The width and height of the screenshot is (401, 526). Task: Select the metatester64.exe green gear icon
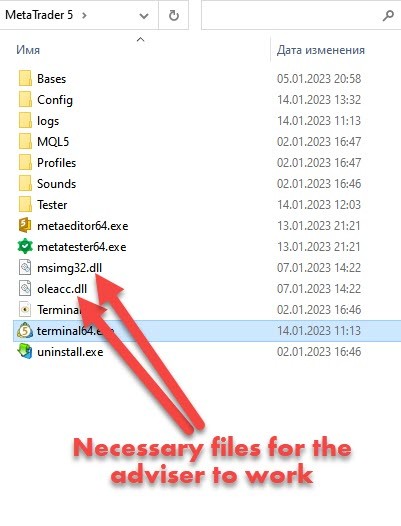pyautogui.click(x=25, y=247)
